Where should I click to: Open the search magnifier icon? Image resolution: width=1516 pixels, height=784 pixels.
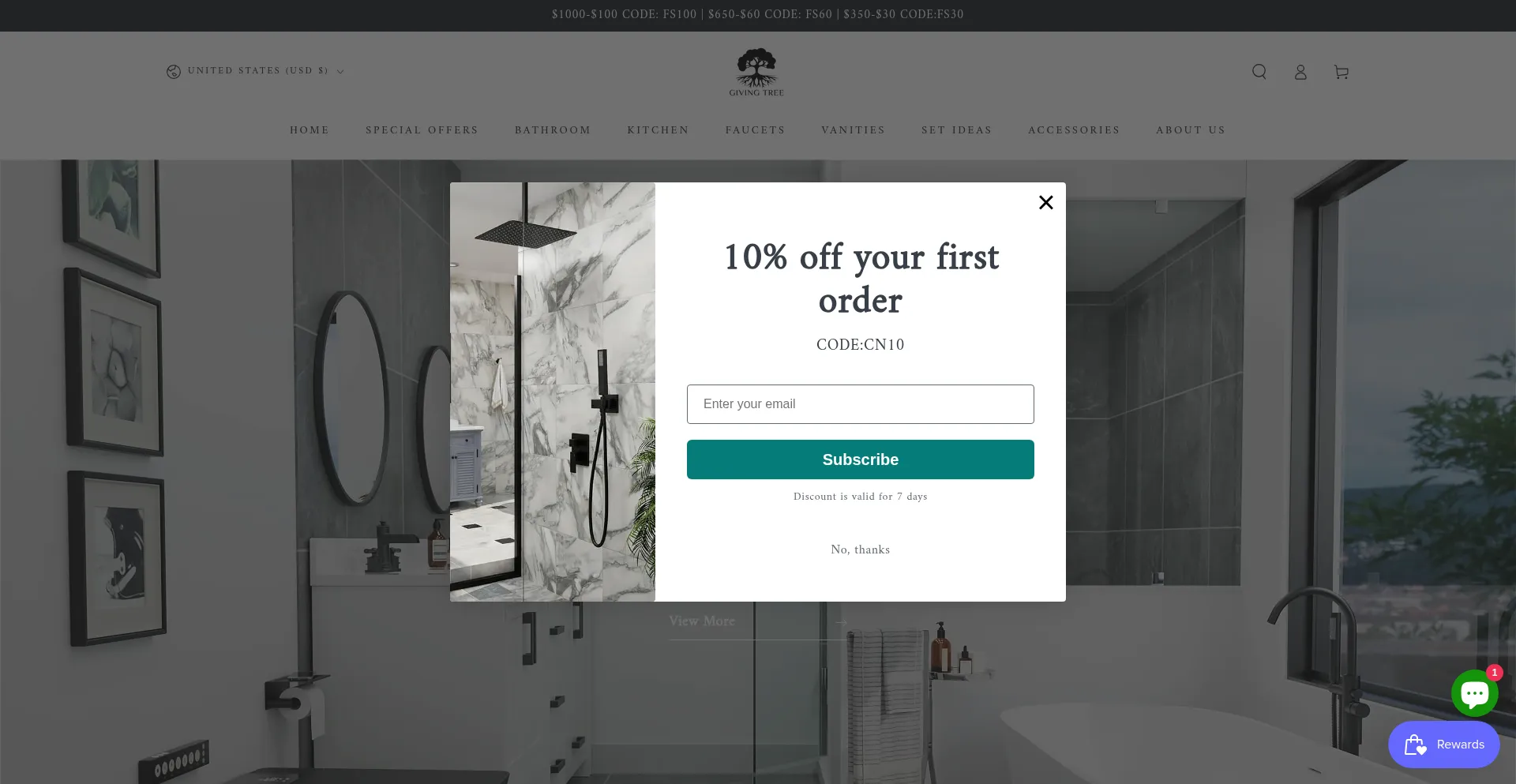1259,72
